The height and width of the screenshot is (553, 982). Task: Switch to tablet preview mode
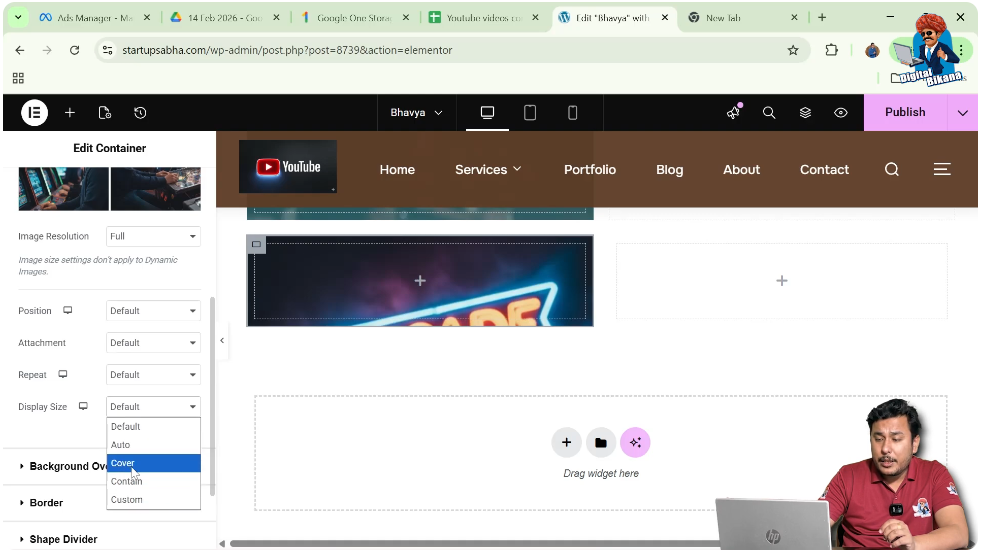[x=530, y=113]
